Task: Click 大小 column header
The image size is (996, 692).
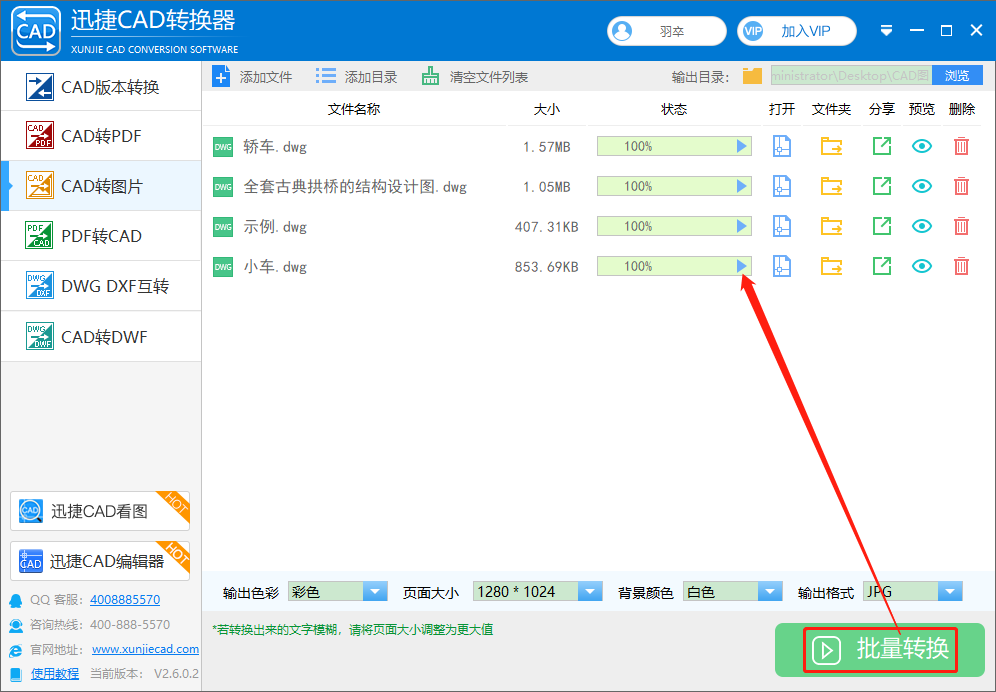Action: tap(546, 109)
